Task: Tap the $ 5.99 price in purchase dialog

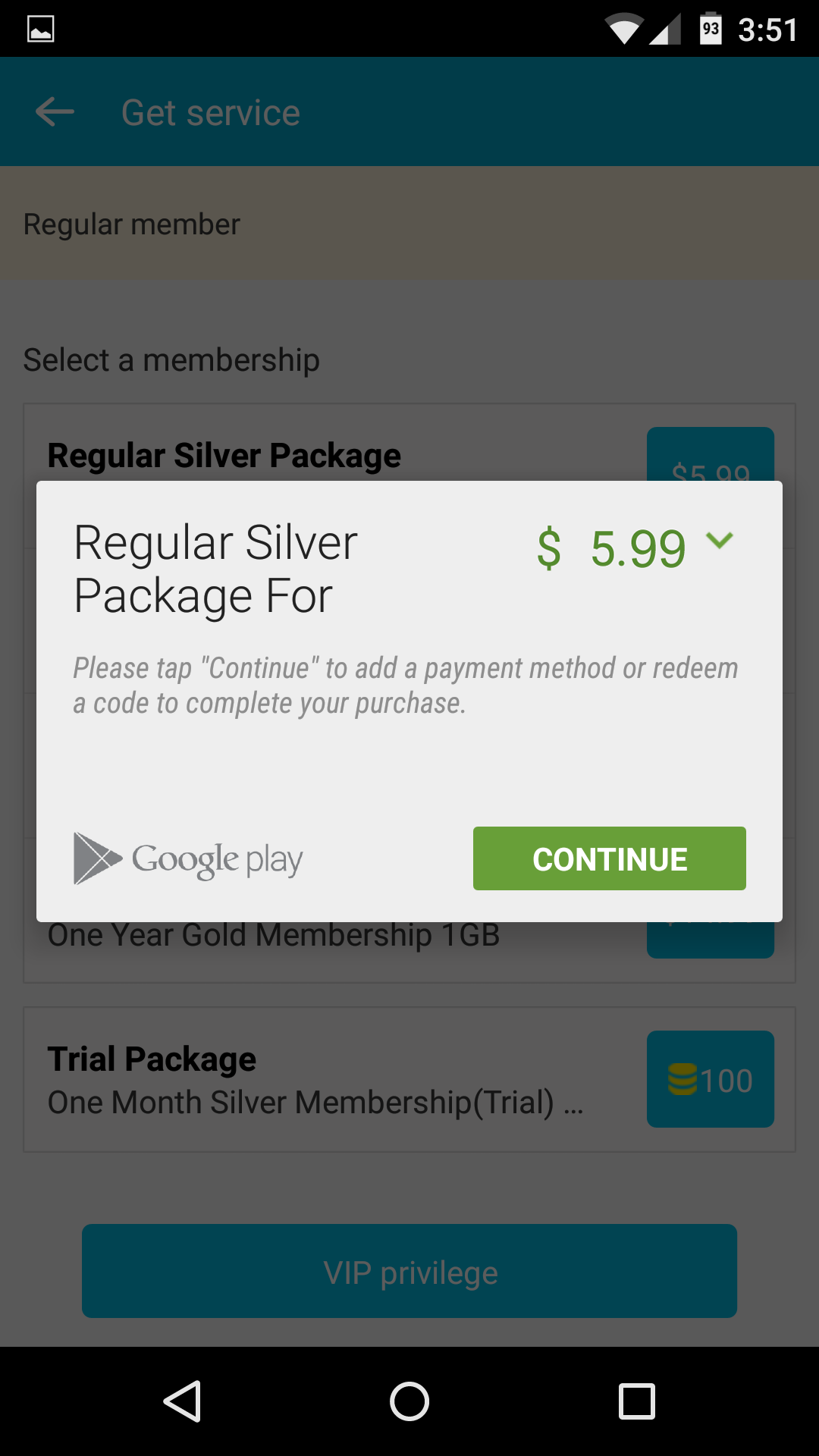Action: pos(611,549)
